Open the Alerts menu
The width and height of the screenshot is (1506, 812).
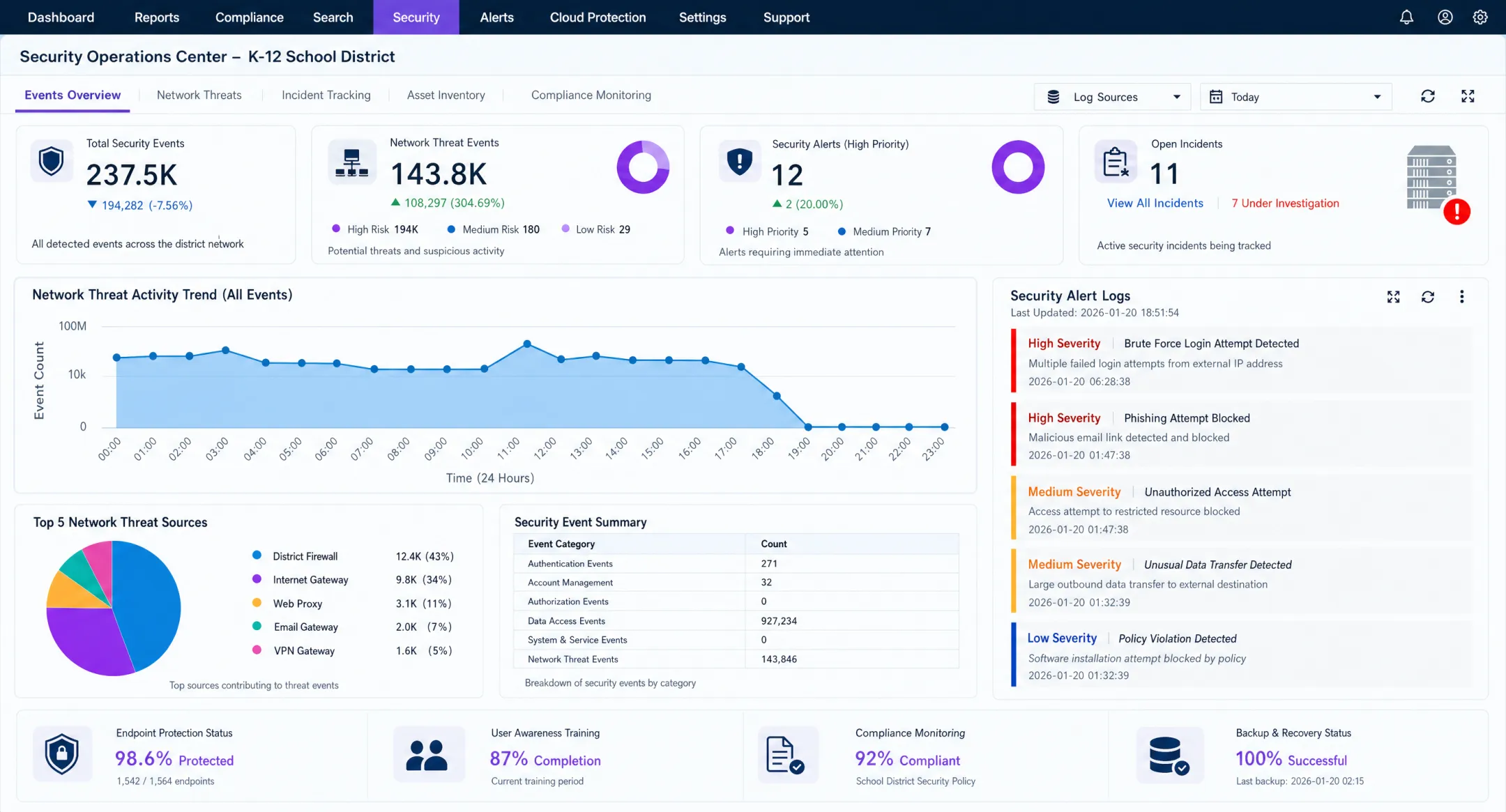496,17
